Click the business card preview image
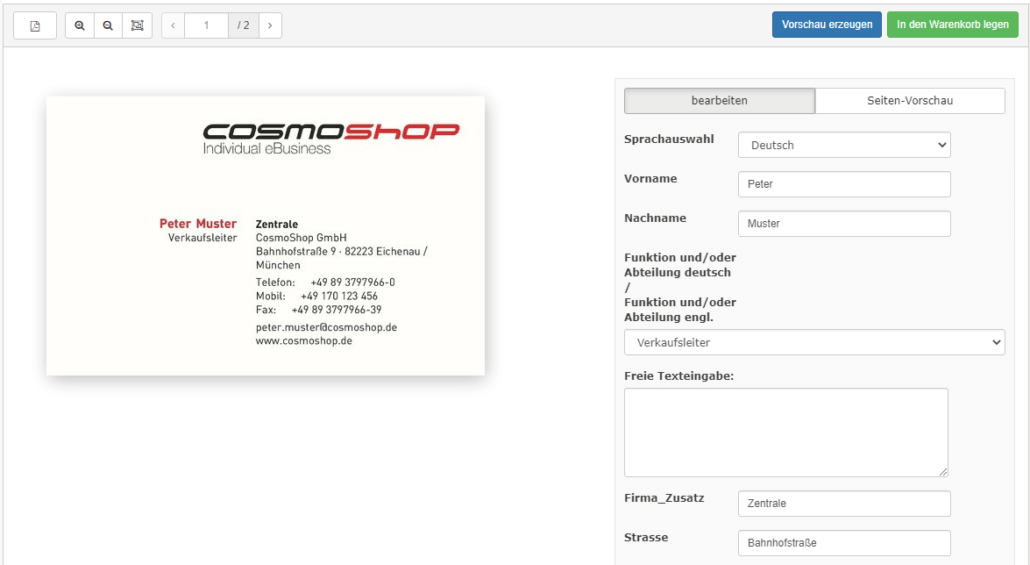The image size is (1030, 565). [265, 236]
